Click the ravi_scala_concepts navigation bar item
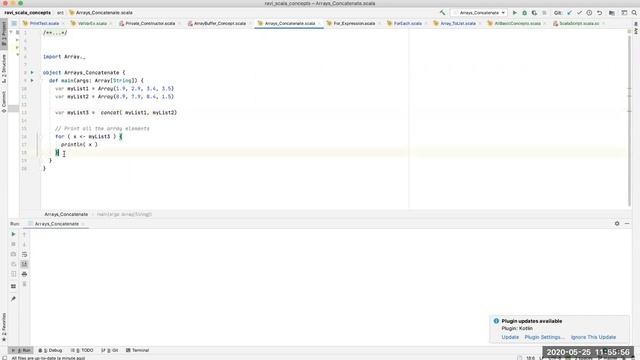Image resolution: width=640 pixels, height=360 pixels. [x=27, y=13]
